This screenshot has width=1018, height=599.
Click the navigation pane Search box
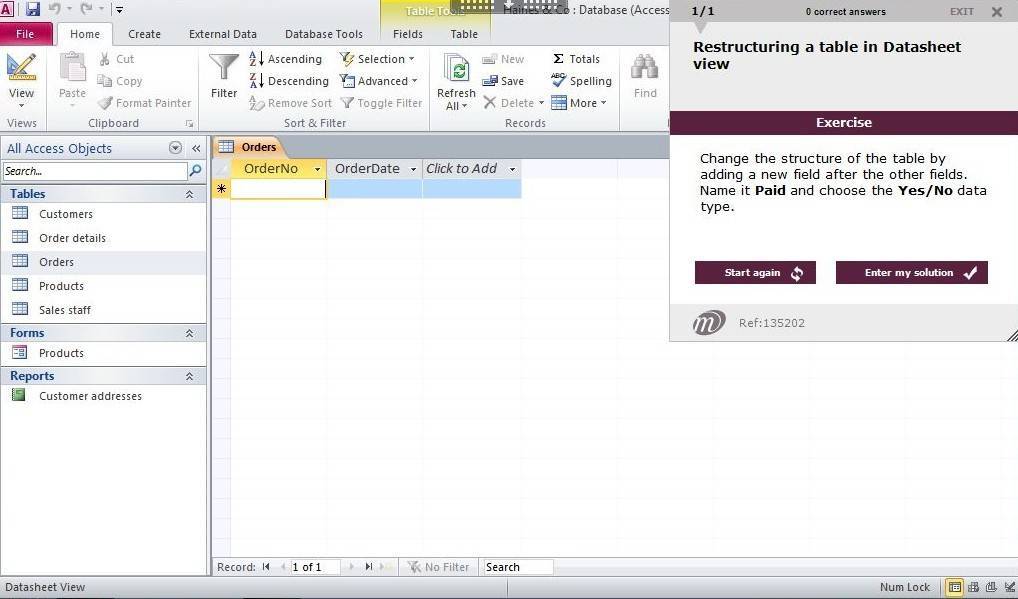click(95, 171)
